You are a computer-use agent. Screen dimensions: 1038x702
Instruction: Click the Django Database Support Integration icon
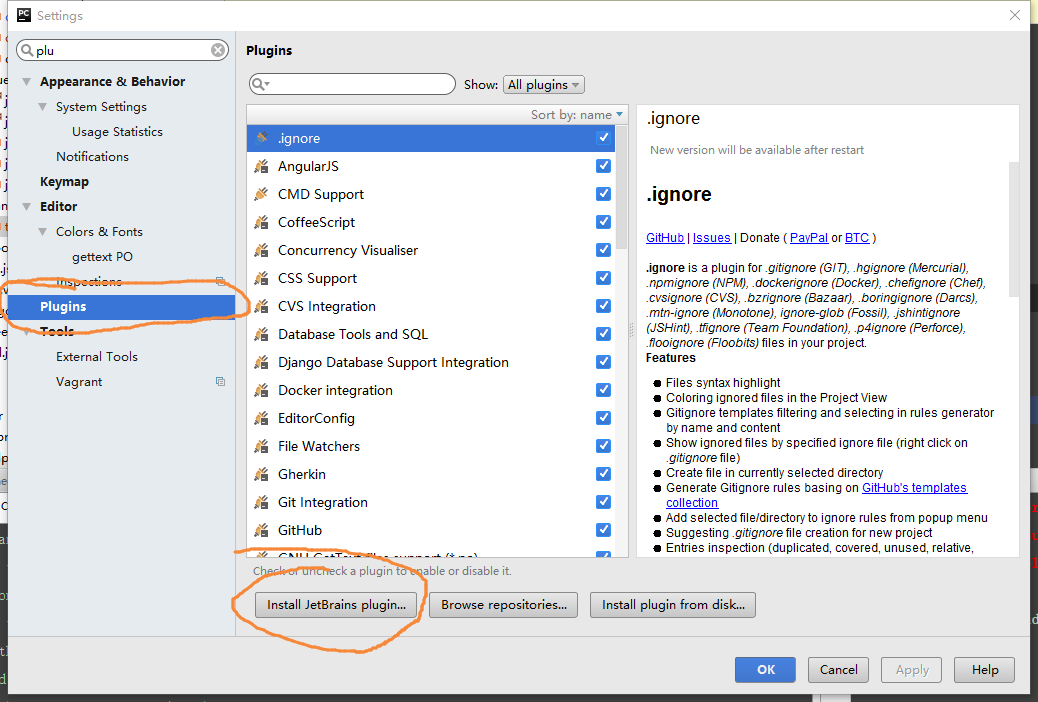[261, 362]
